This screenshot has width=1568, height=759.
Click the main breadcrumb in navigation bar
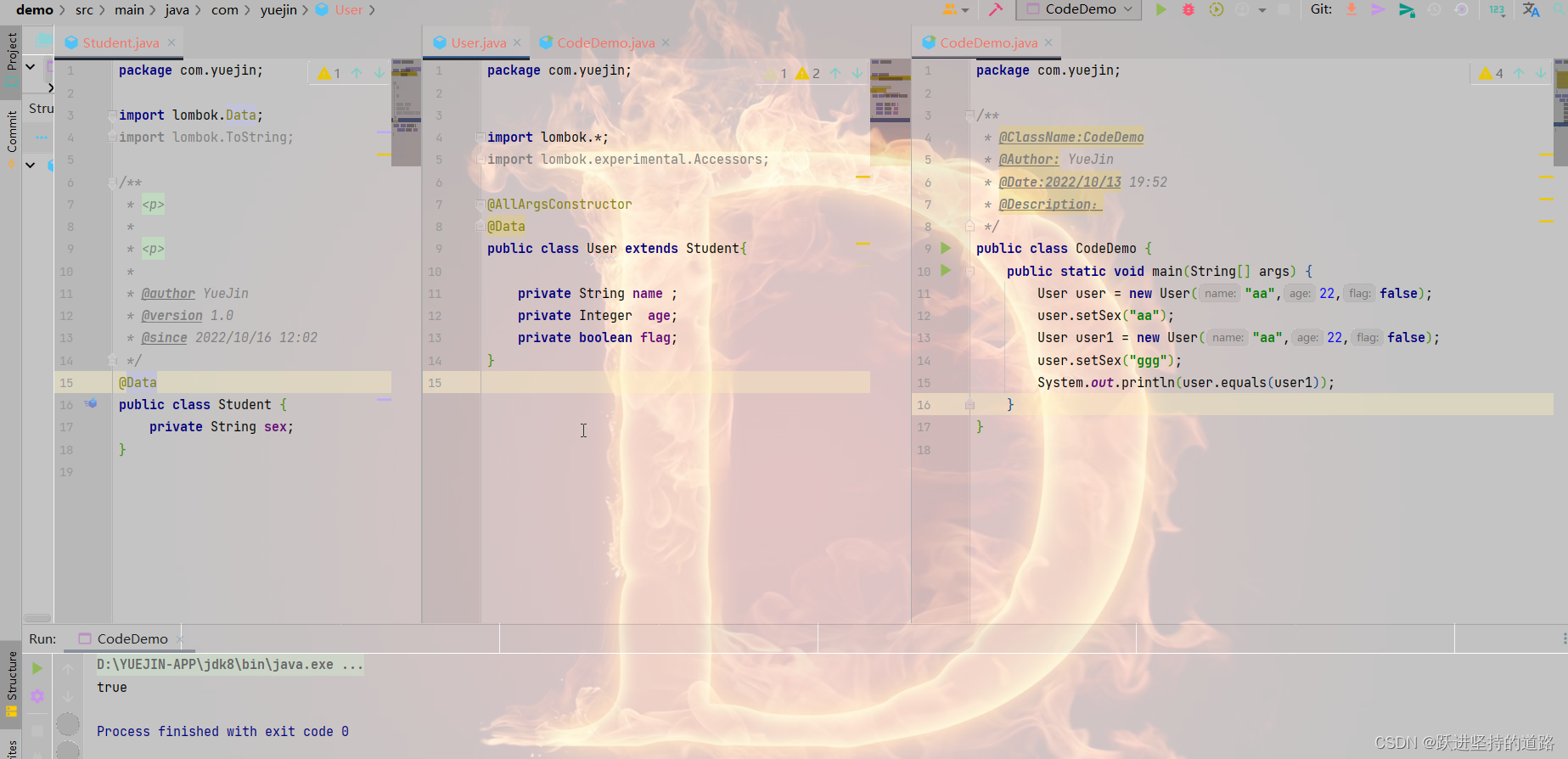[x=129, y=9]
